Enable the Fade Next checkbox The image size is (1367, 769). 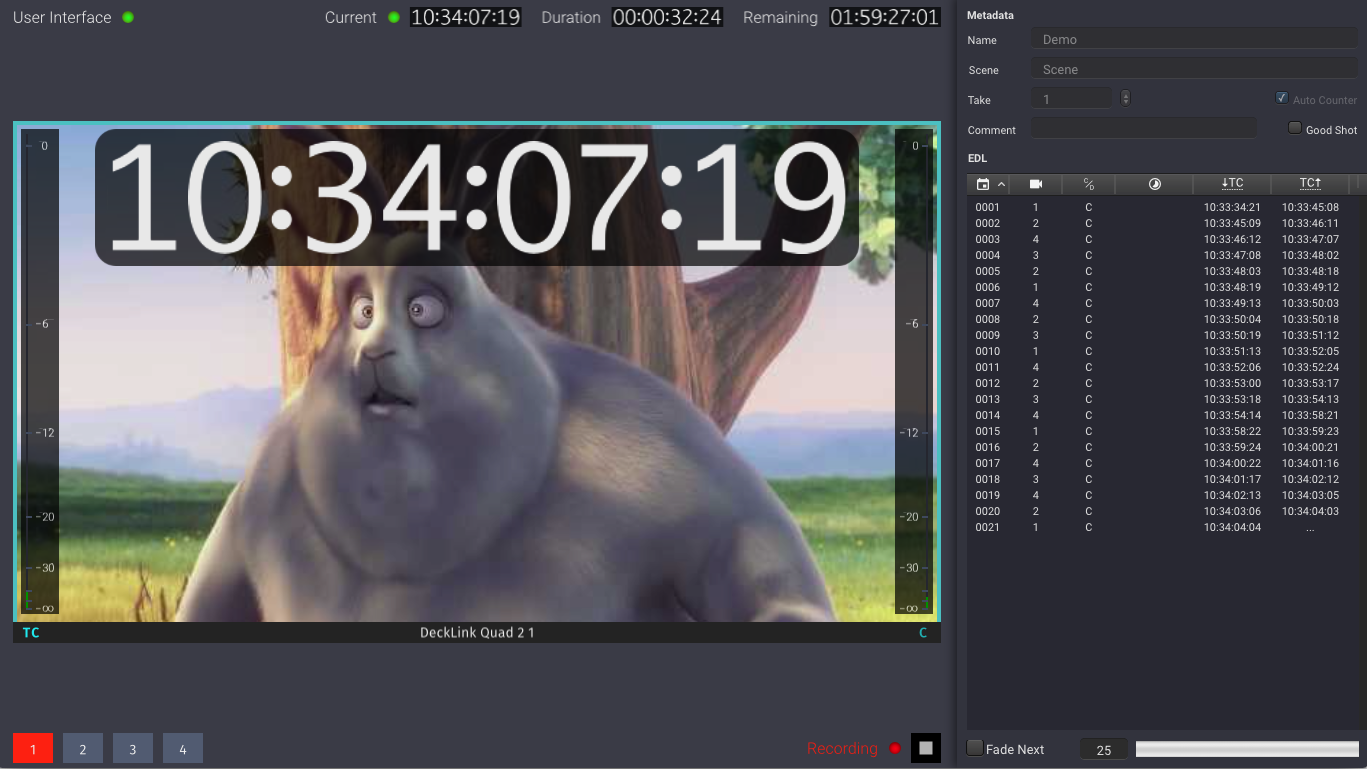(974, 748)
